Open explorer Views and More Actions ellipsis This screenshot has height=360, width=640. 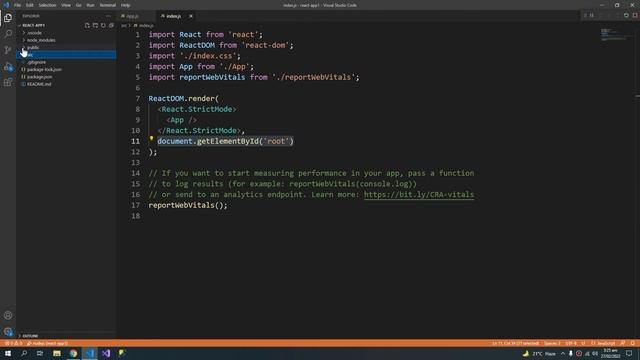[108, 16]
